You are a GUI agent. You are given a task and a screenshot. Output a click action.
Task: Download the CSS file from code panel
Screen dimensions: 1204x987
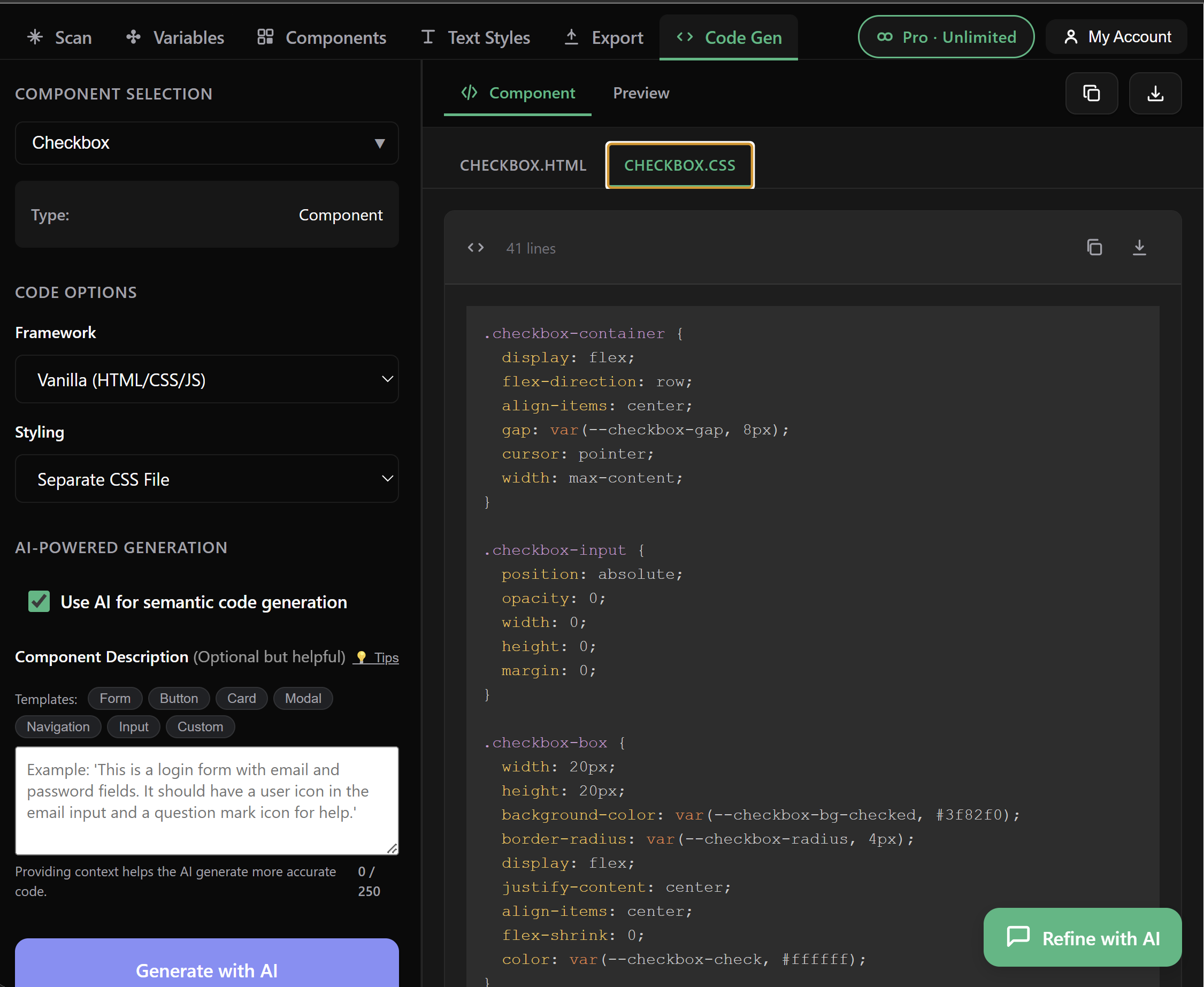[1140, 247]
